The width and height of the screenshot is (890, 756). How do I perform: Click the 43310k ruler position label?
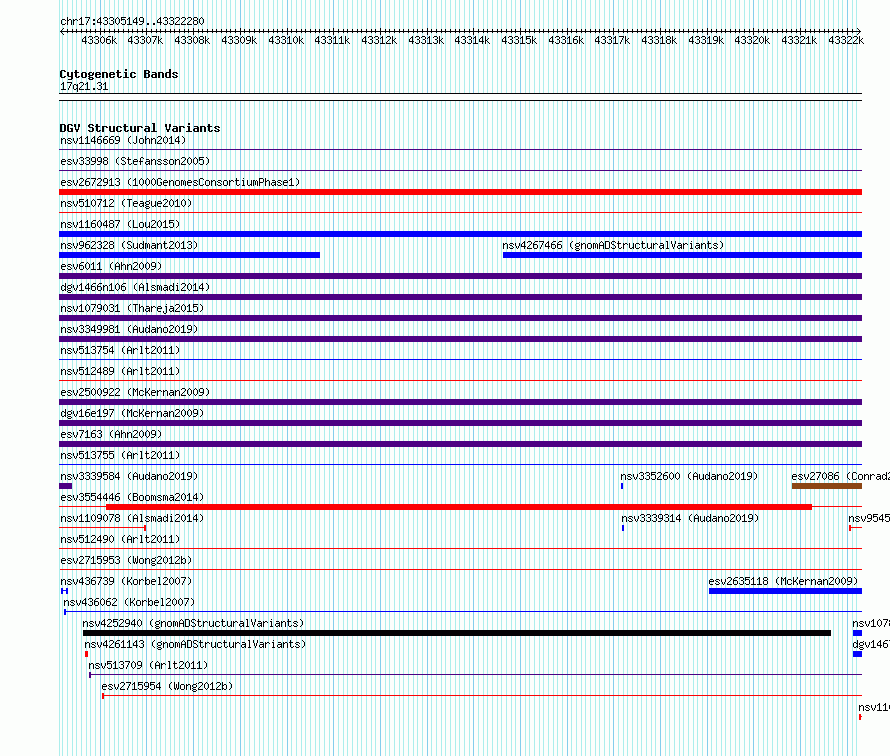[x=286, y=40]
